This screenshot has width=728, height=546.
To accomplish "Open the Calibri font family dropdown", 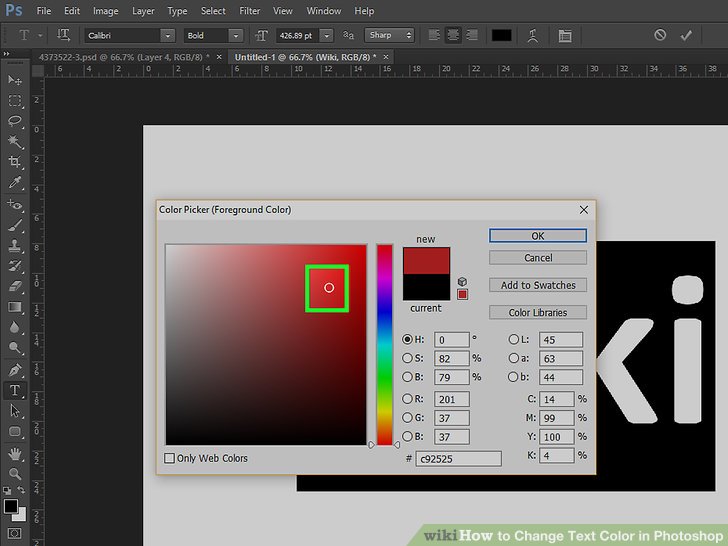I will [128, 35].
